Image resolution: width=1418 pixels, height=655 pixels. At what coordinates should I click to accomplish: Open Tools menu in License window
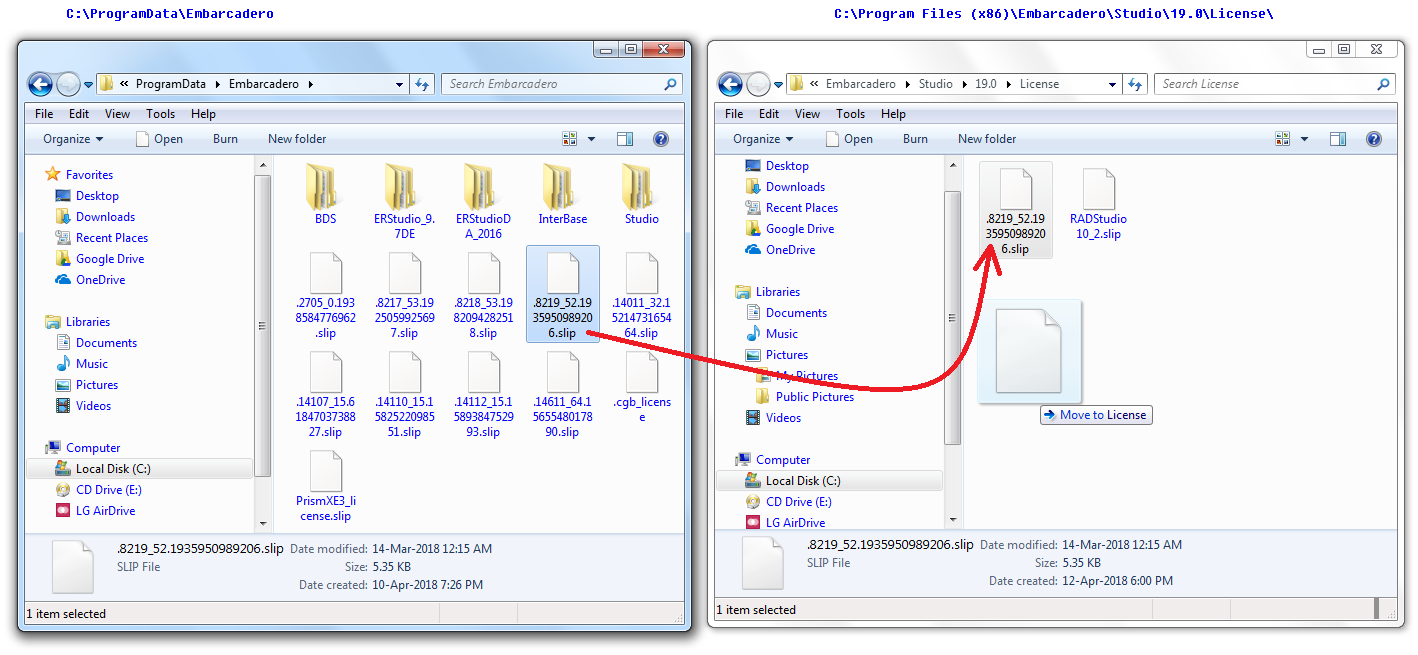(x=850, y=114)
